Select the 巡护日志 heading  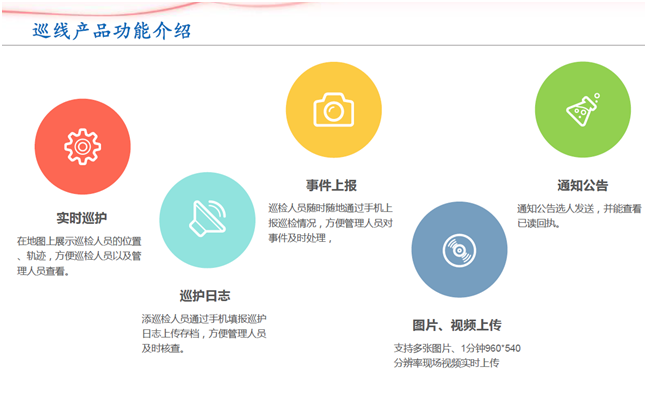click(x=205, y=295)
